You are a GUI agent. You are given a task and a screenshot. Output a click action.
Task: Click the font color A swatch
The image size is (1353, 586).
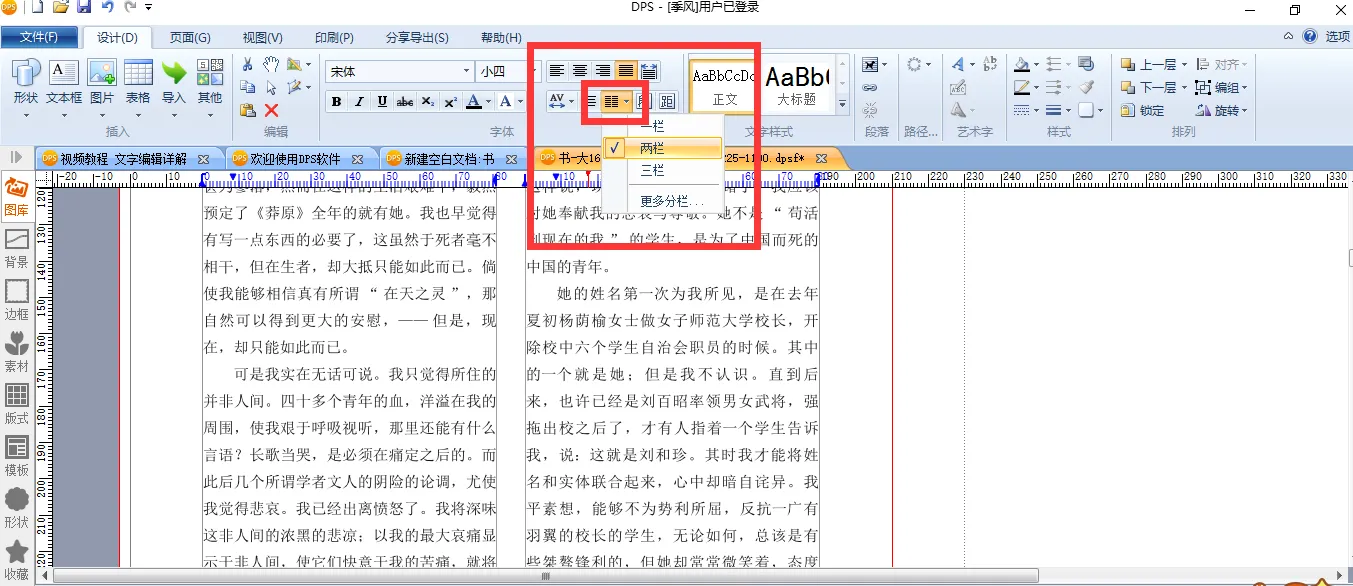tap(473, 101)
